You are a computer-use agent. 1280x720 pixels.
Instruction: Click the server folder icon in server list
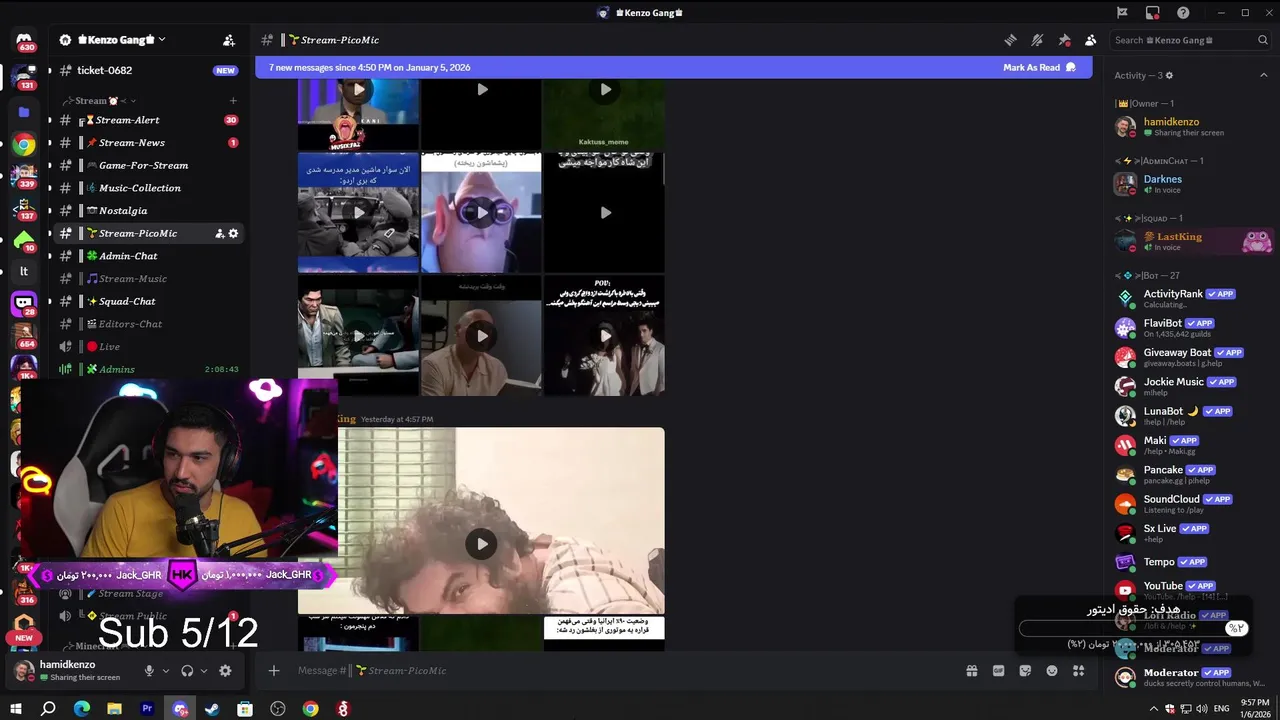(24, 112)
